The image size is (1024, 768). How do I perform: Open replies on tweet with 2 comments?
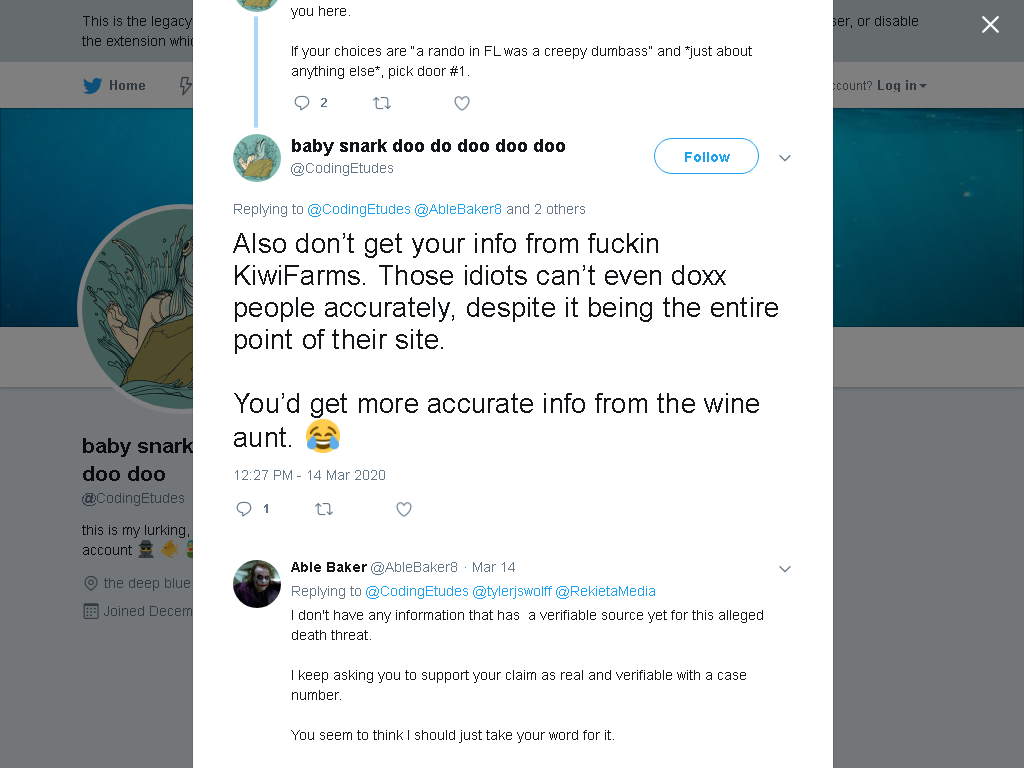coord(310,103)
